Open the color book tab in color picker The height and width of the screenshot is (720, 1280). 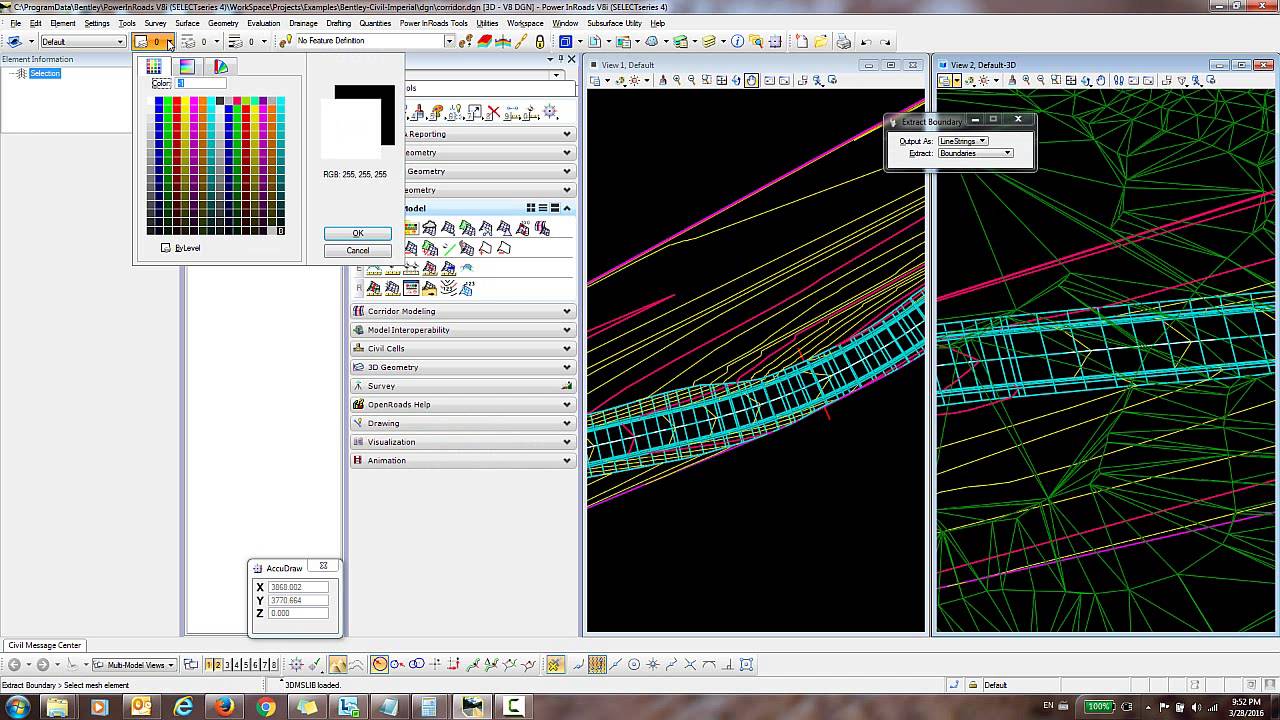pyautogui.click(x=220, y=66)
